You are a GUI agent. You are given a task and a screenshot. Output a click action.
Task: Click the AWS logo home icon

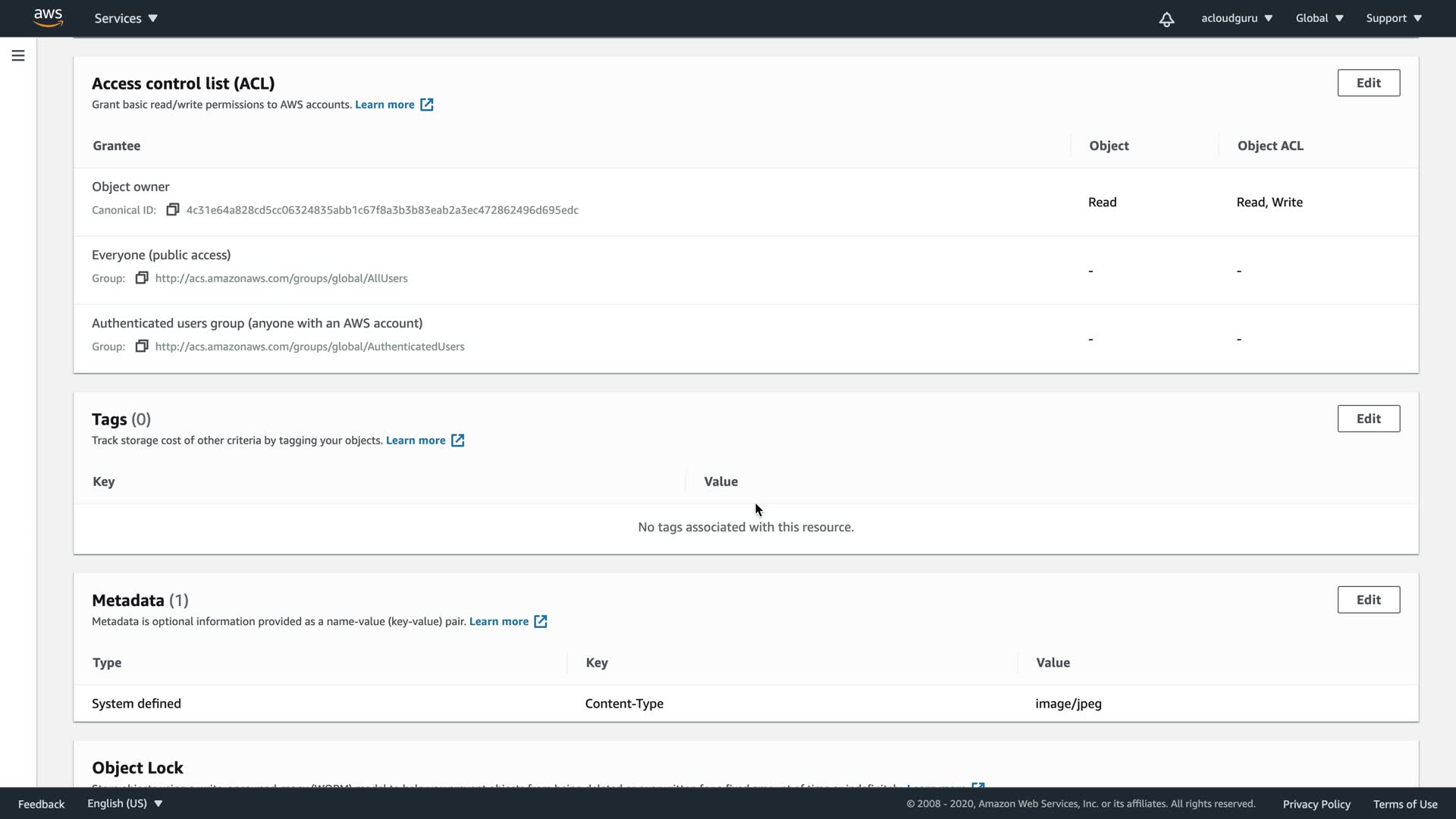pos(48,17)
